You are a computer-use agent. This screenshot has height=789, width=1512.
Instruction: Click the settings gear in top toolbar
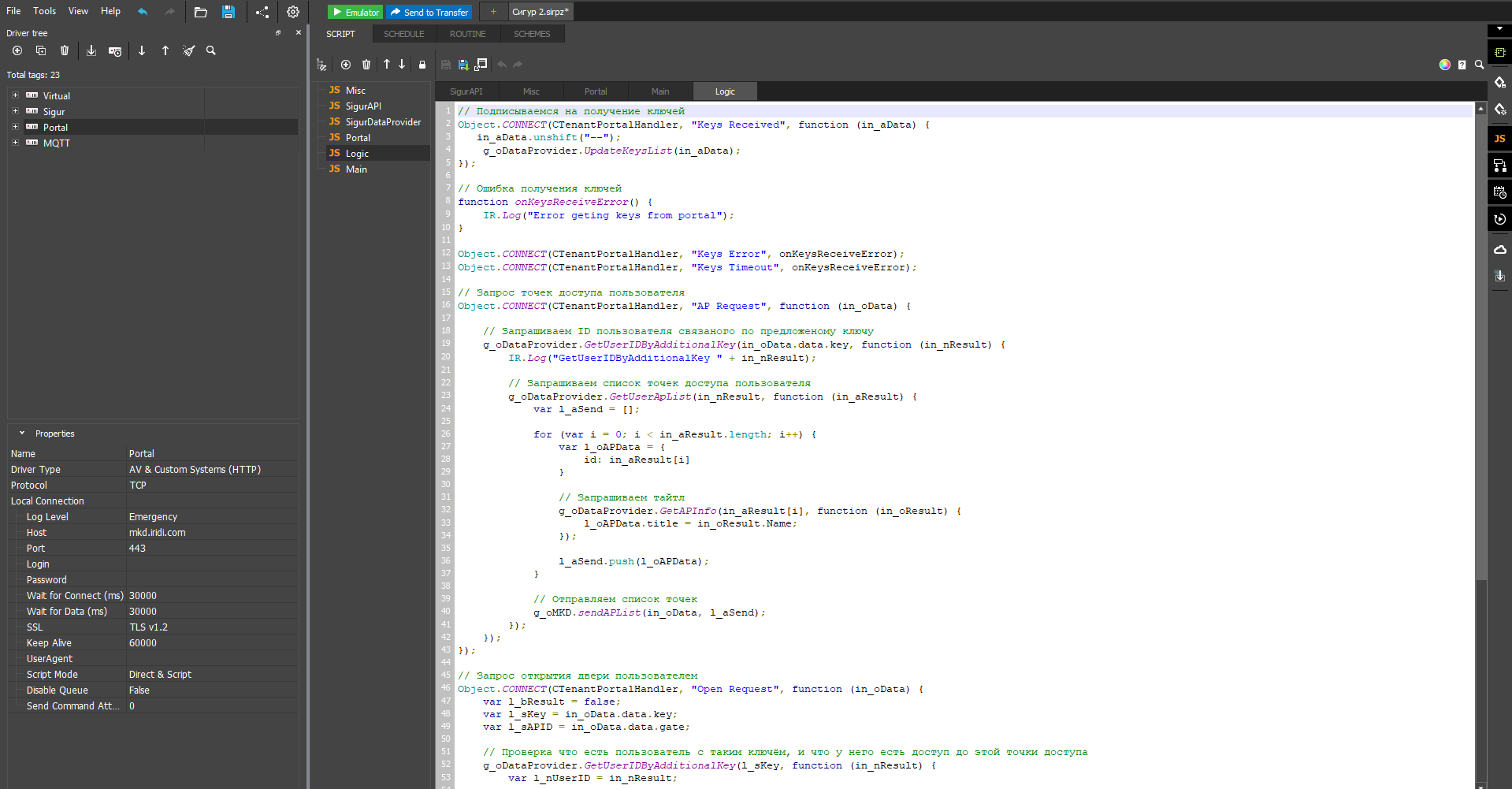click(x=293, y=12)
